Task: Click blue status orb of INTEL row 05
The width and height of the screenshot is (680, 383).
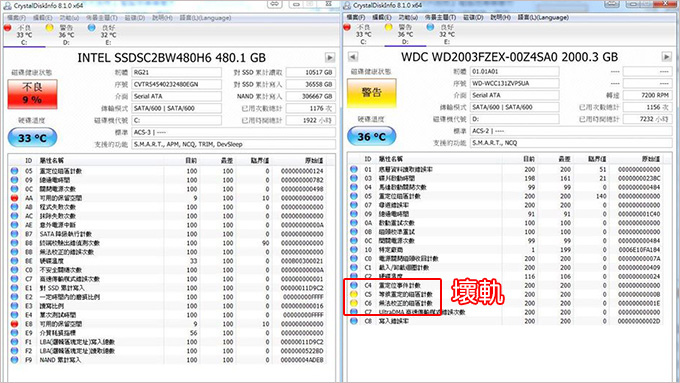Action: [14, 171]
